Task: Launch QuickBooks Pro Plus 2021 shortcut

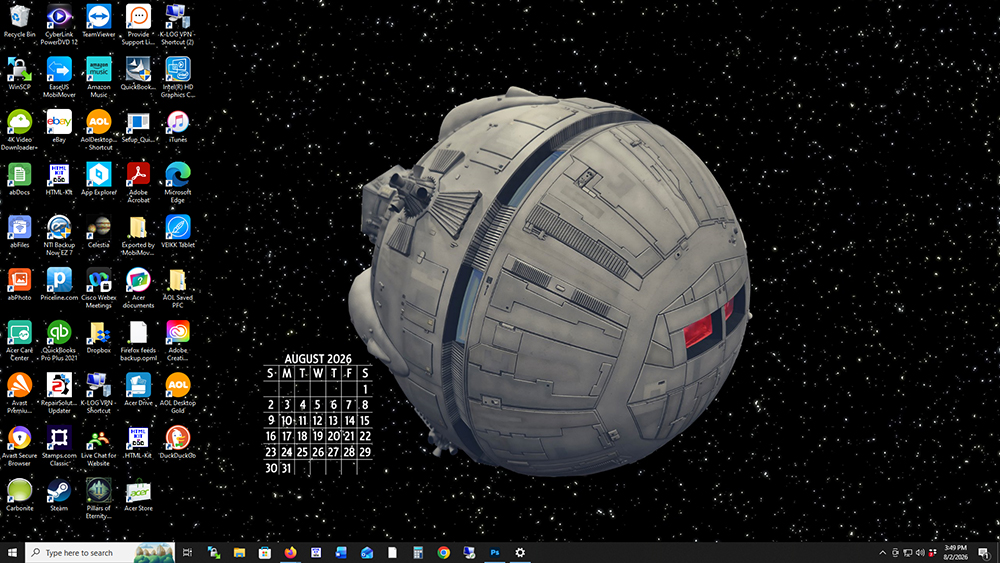Action: tap(59, 340)
